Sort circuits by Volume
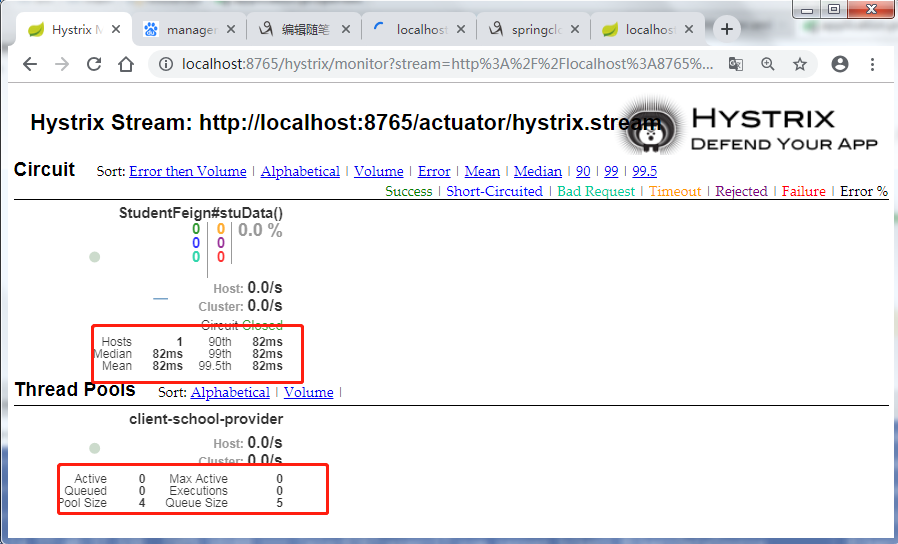 point(379,171)
